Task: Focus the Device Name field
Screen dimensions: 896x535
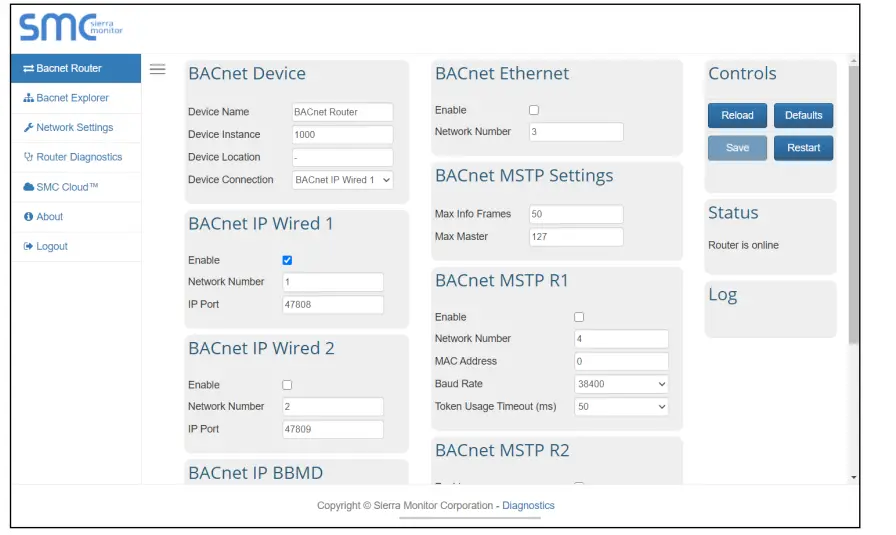Action: (x=342, y=112)
